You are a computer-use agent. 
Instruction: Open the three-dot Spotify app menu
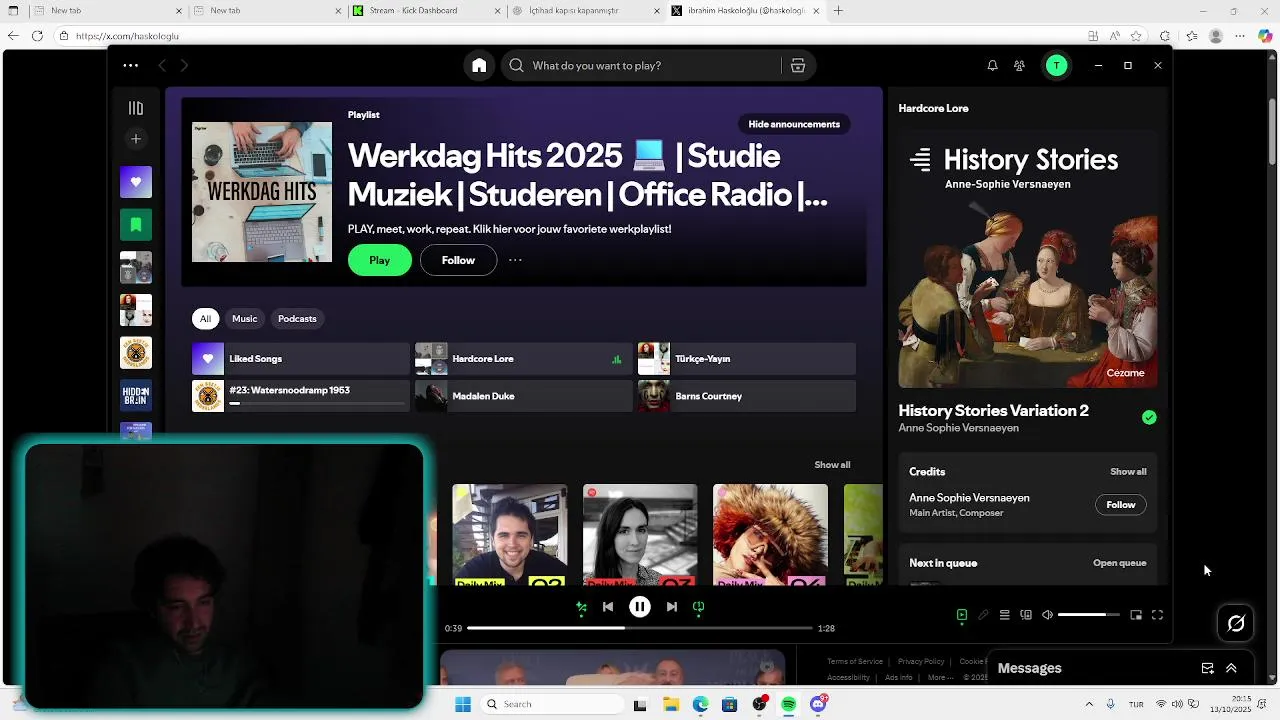click(x=131, y=65)
